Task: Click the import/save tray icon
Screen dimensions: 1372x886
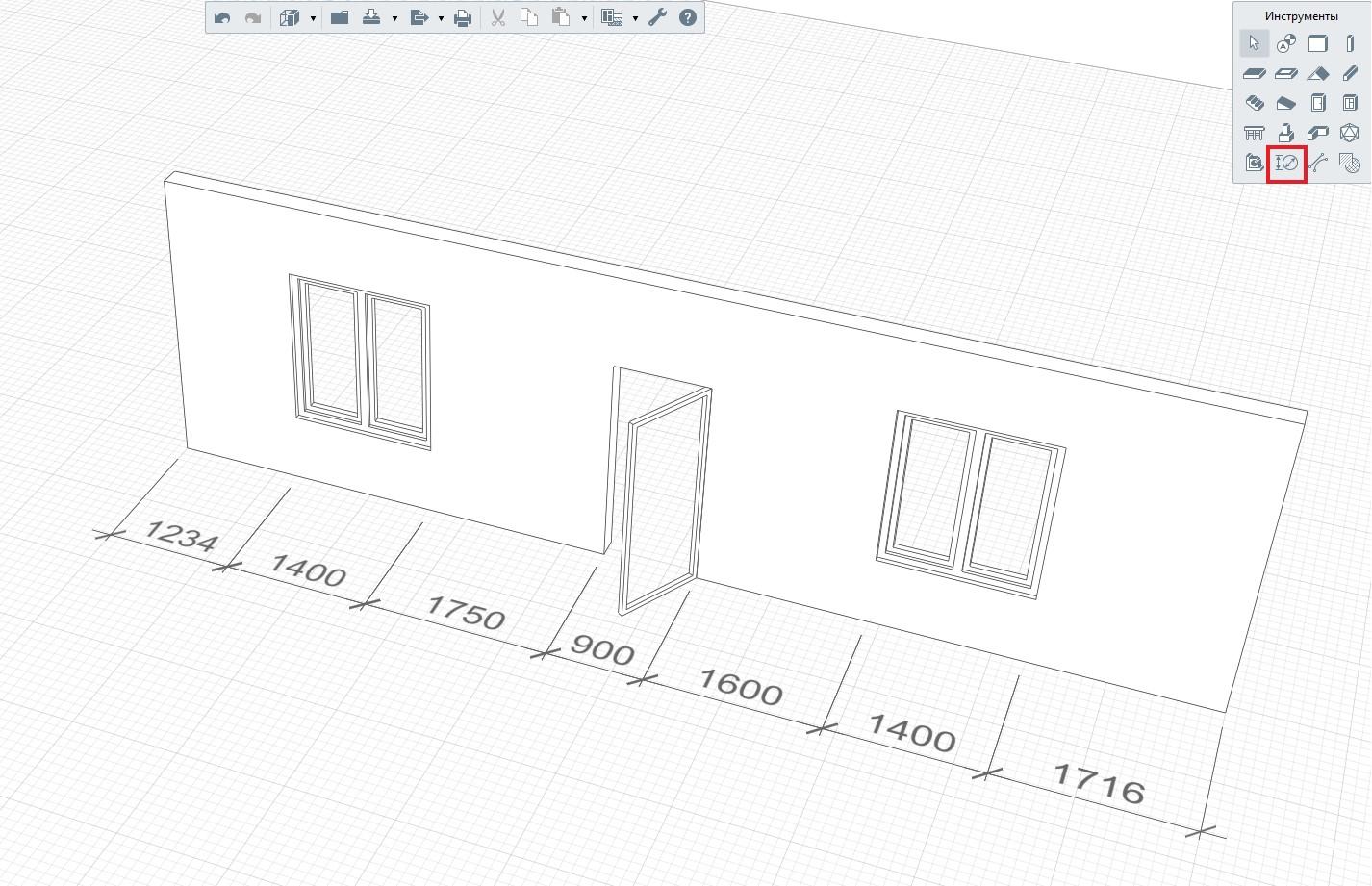Action: tap(371, 17)
